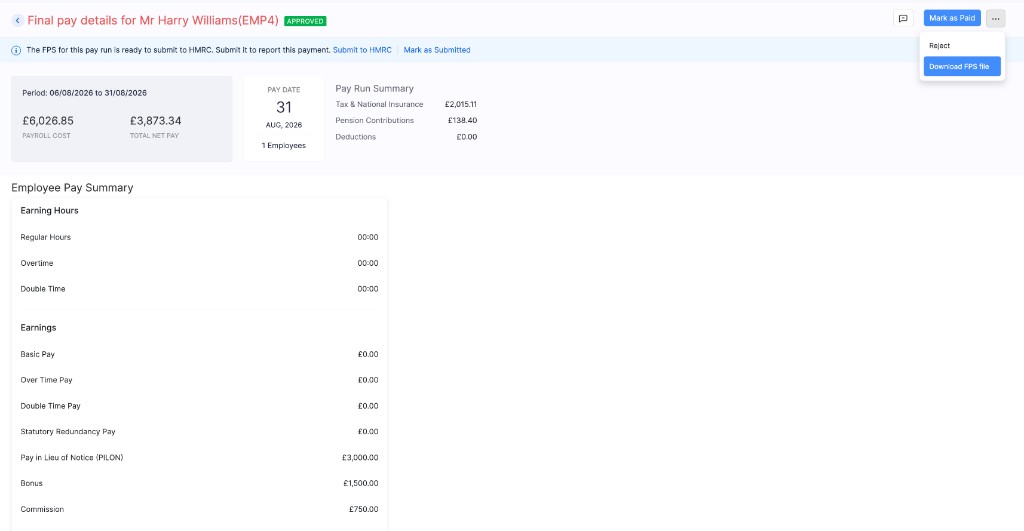Select the Pay in Lieu of Notice (PILON) label
This screenshot has width=1024, height=531.
click(72, 457)
